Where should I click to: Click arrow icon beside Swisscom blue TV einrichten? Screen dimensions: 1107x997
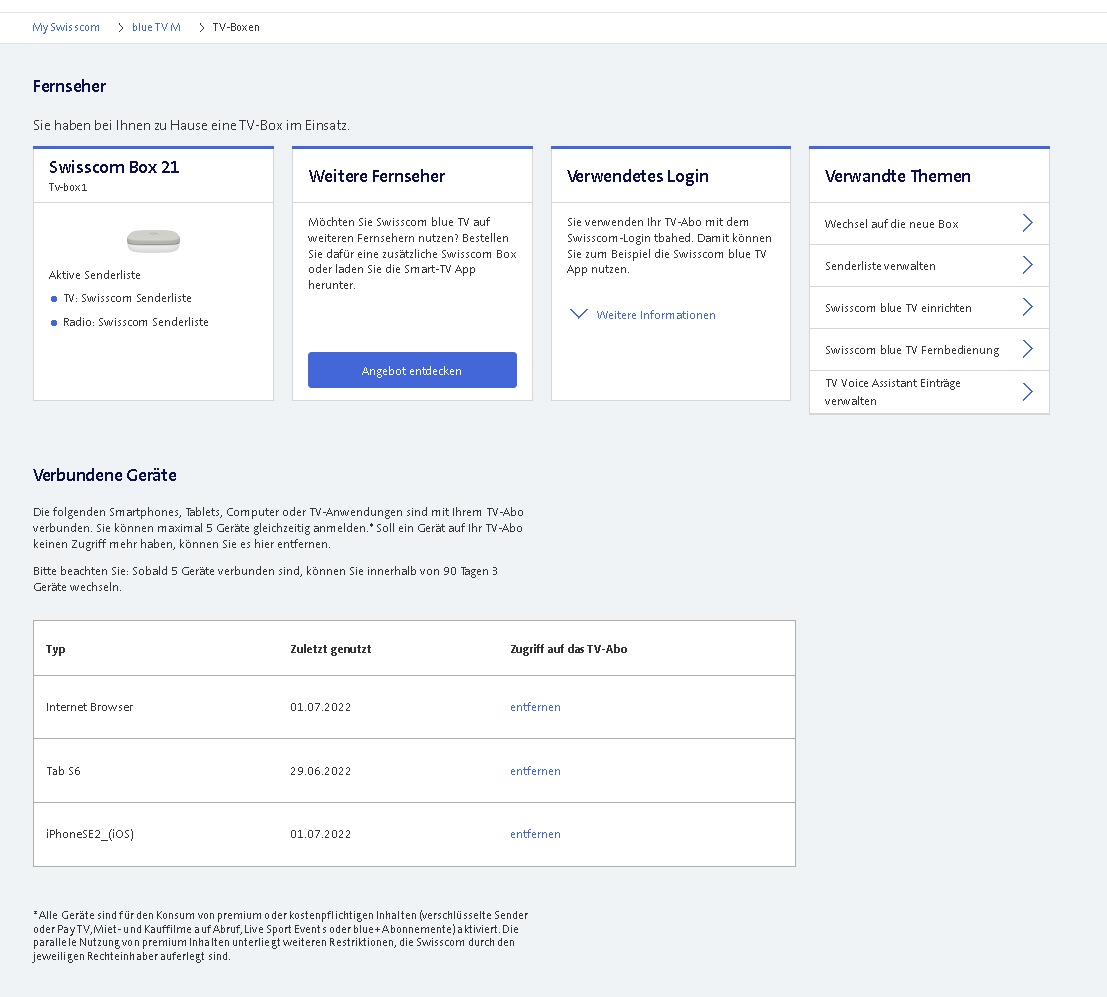pos(1027,307)
